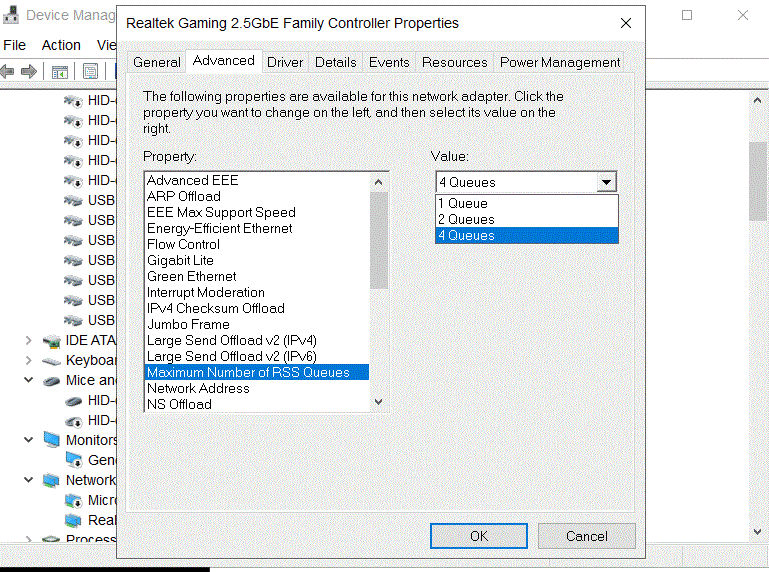Choose '1 Queue' from the dropdown list

[x=527, y=203]
